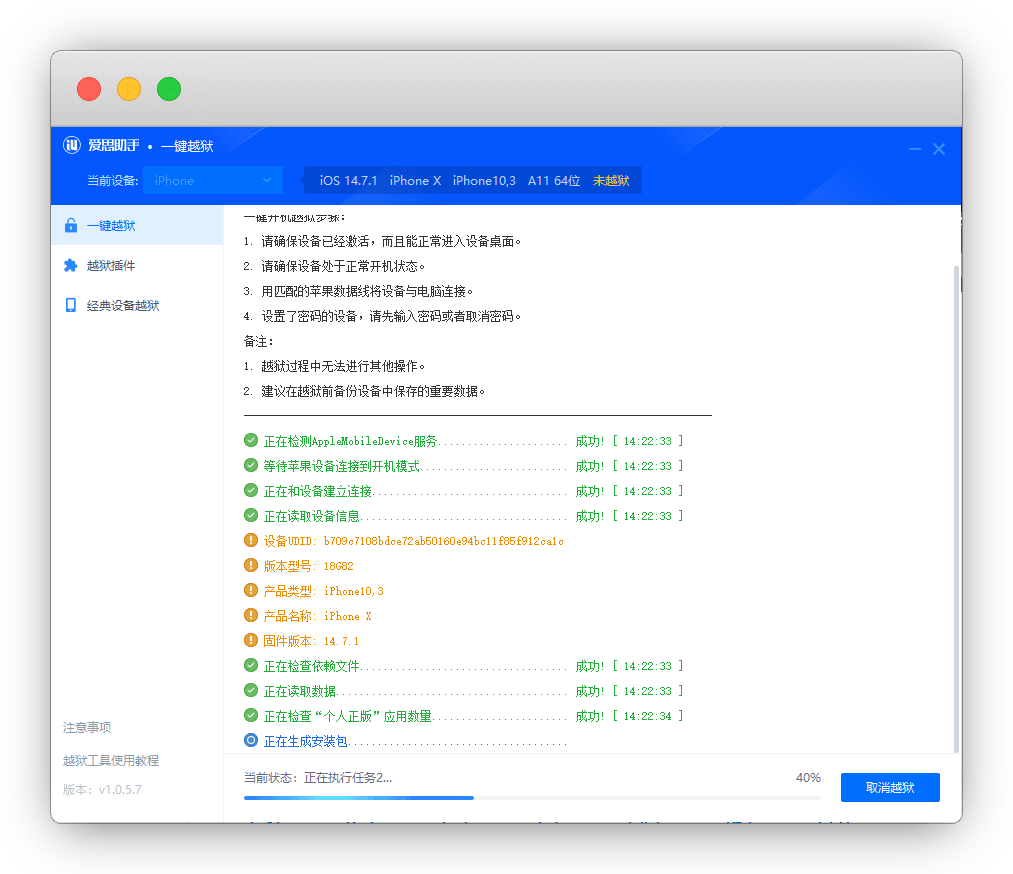This screenshot has height=874, width=1013.
Task: Click the vertical scrollbar of the log panel
Action: [957, 508]
